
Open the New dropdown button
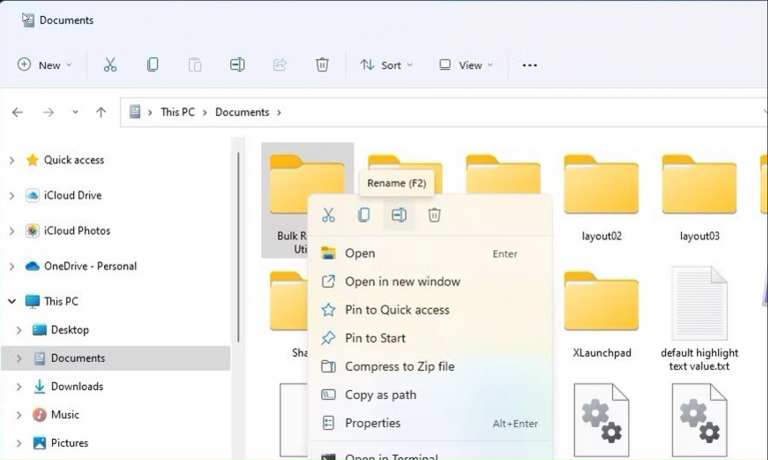pyautogui.click(x=45, y=65)
